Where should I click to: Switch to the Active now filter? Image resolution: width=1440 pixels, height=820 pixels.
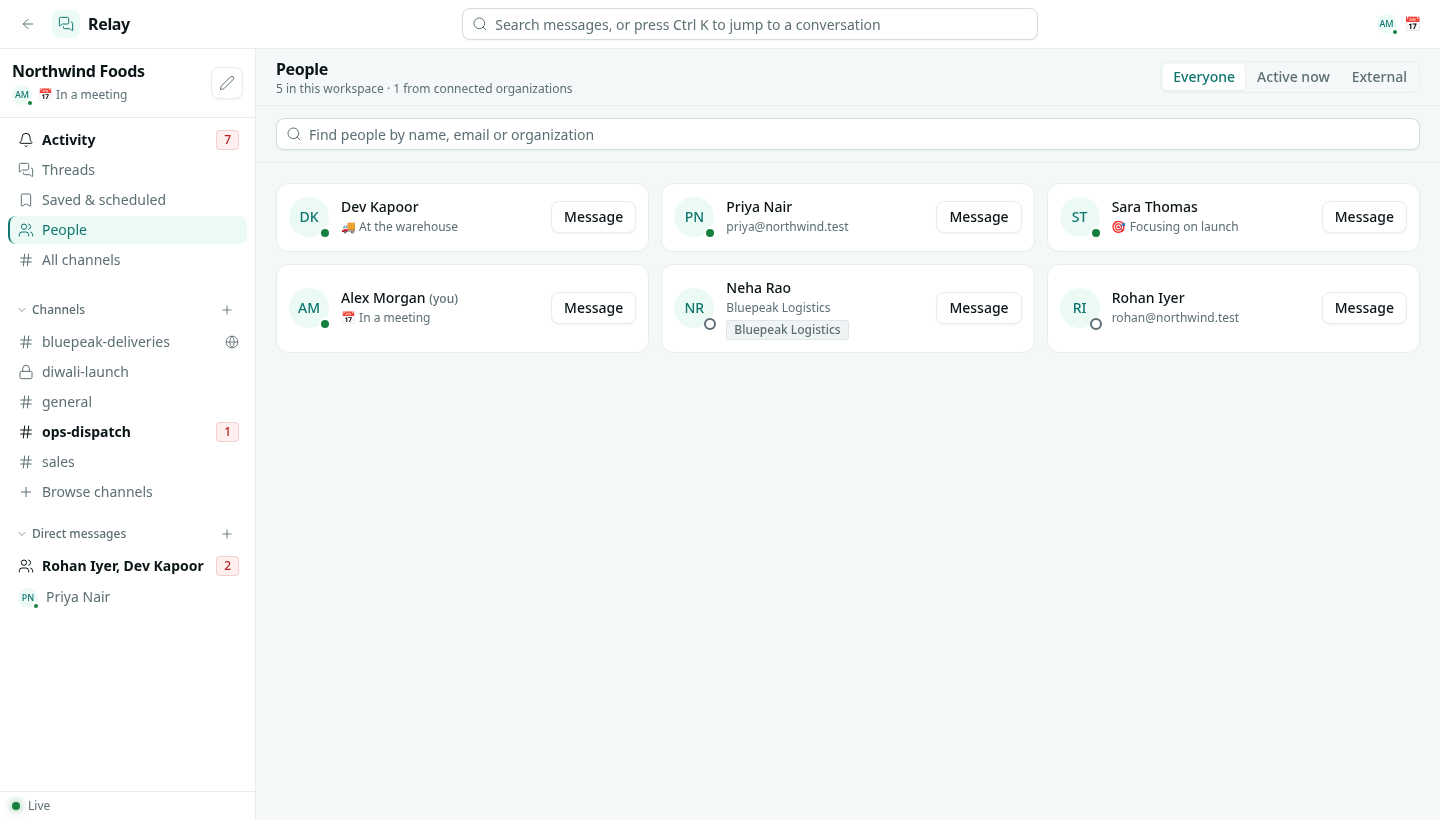pos(1293,77)
